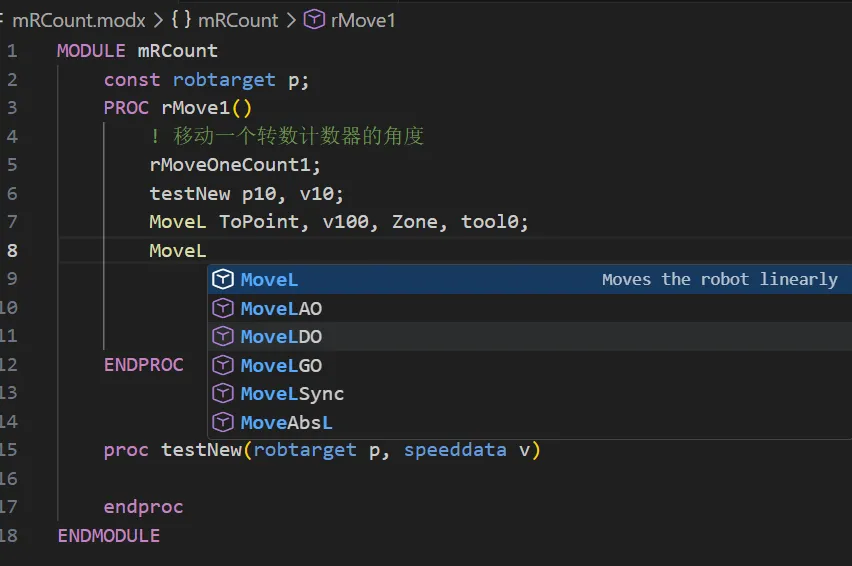Open the rMove1 symbol breadcrumb dropdown
The image size is (852, 566).
click(x=363, y=19)
